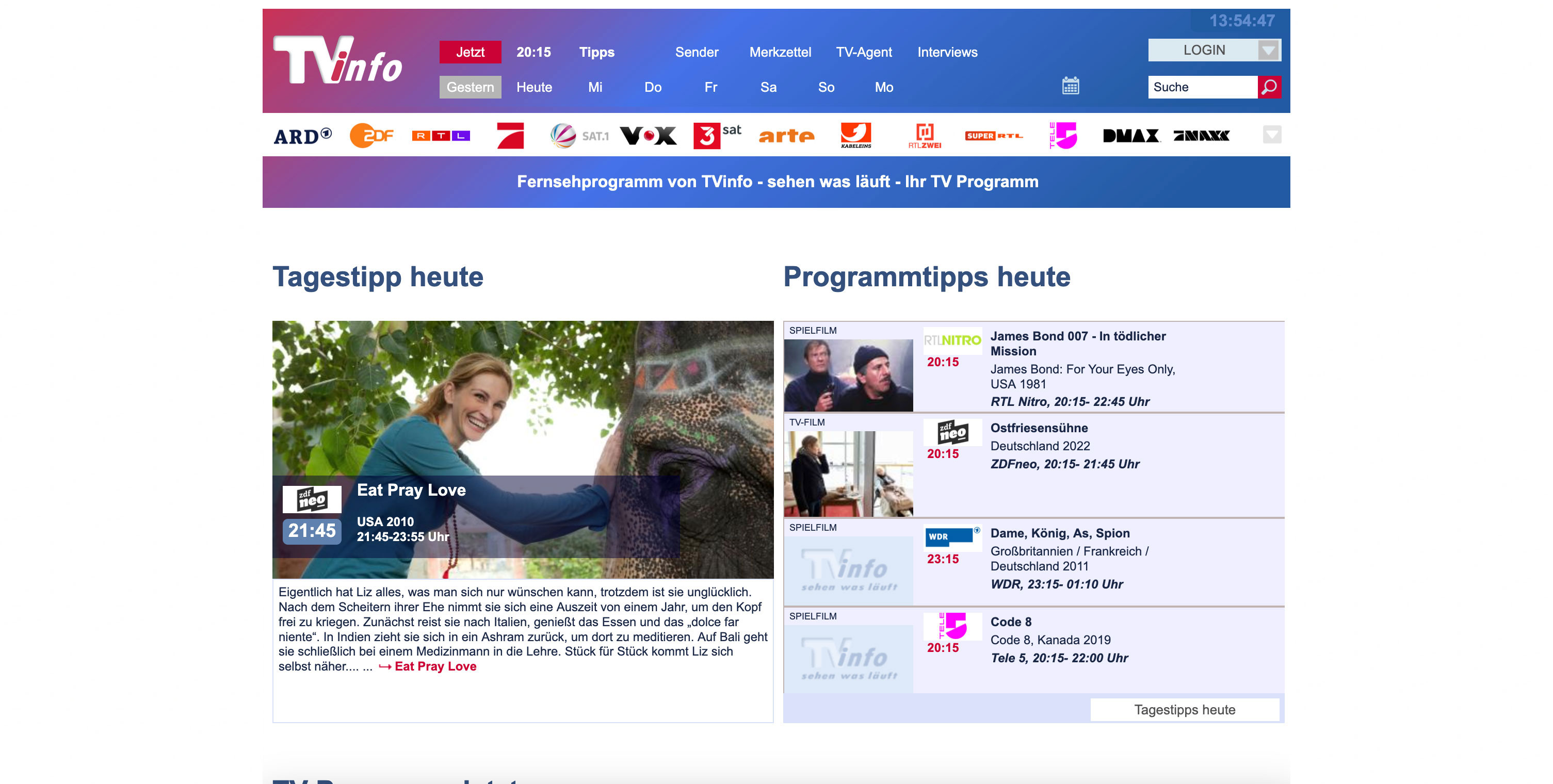Open the Tipps menu item

click(x=597, y=52)
